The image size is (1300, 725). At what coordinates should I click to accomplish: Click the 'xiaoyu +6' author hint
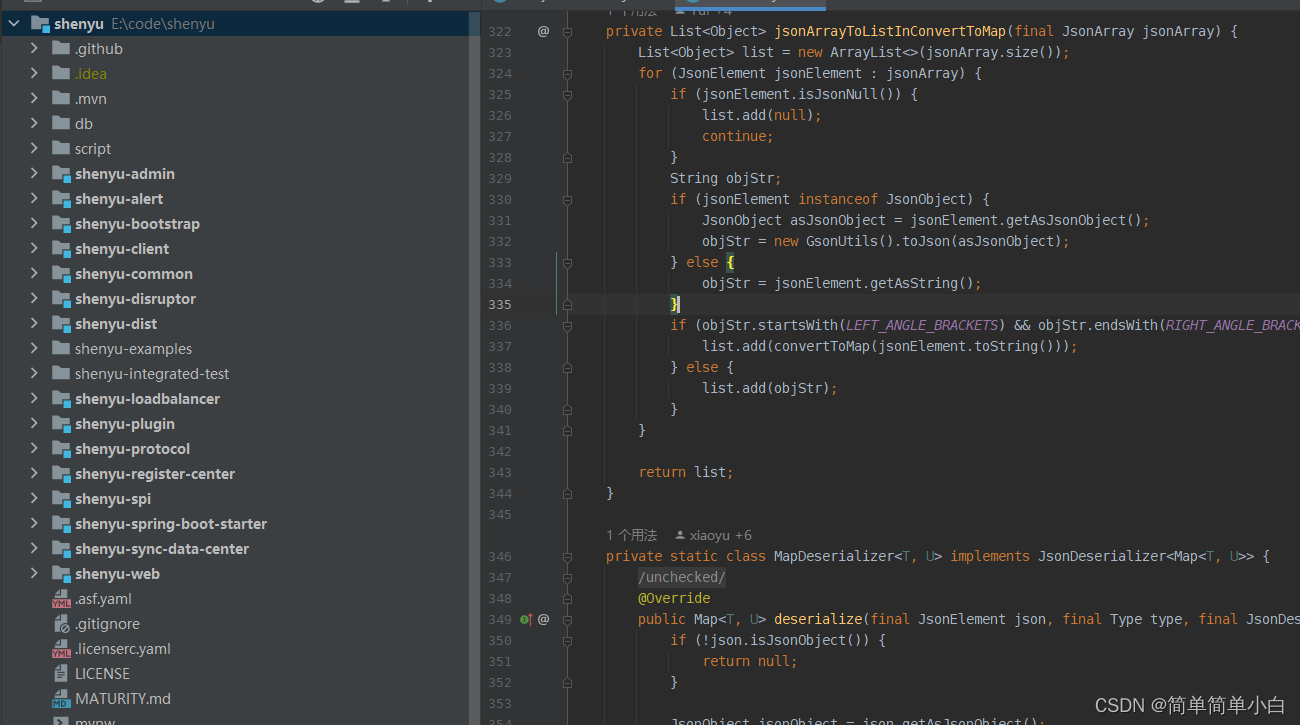click(x=713, y=535)
